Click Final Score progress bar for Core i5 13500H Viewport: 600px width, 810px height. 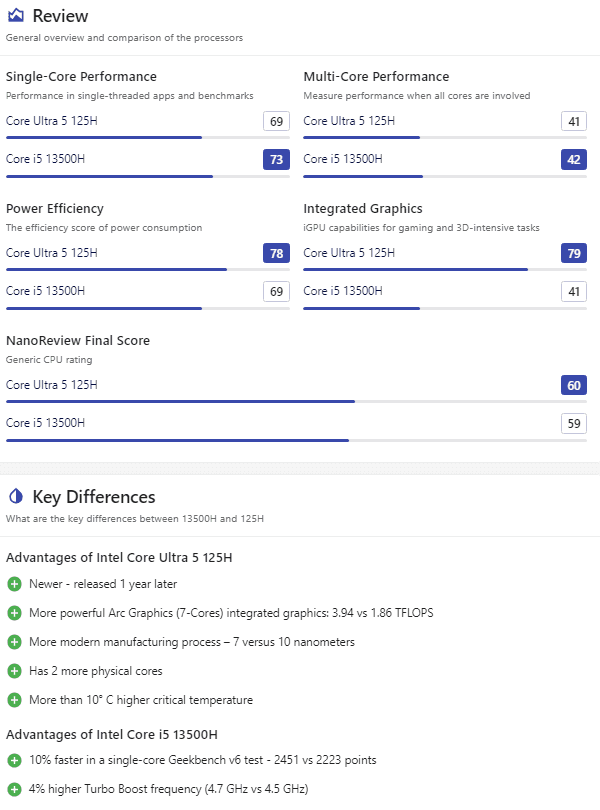[297, 441]
